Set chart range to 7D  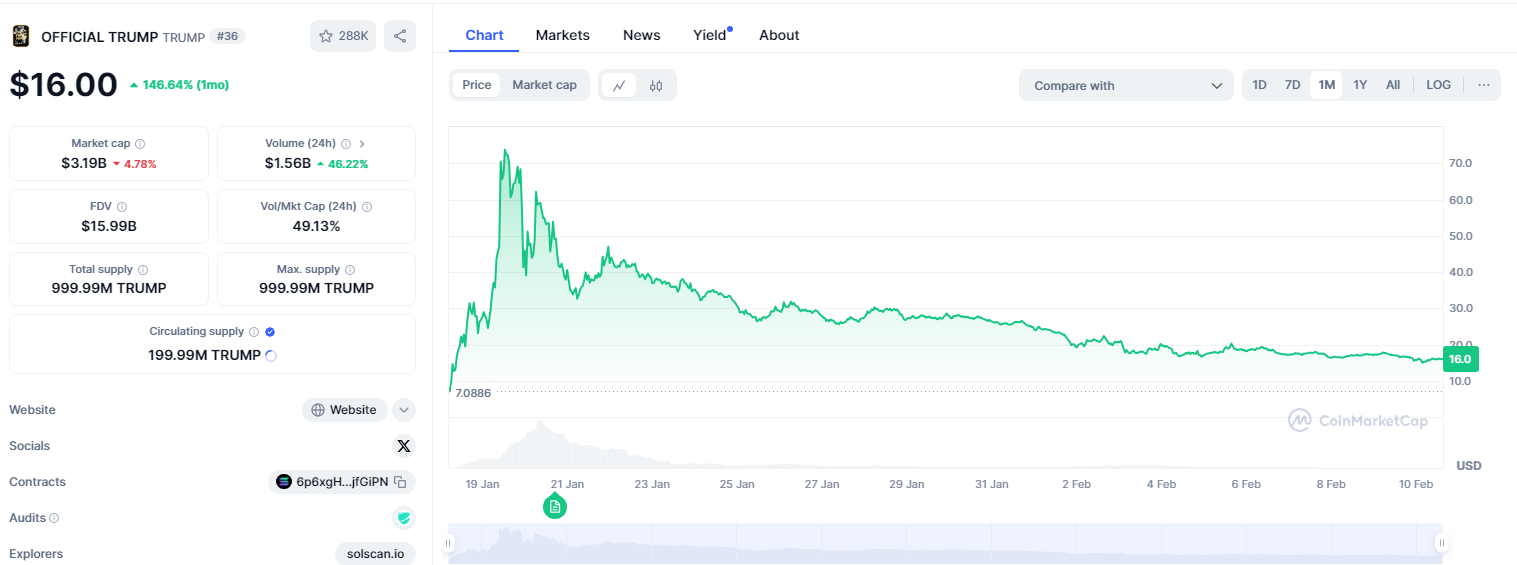pyautogui.click(x=1293, y=85)
